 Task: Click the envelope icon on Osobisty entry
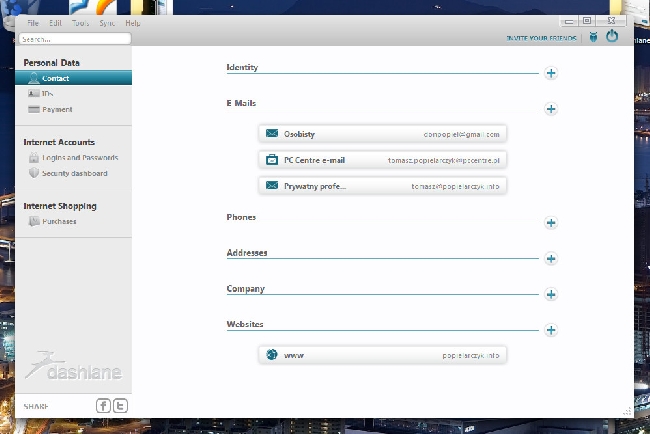[x=271, y=133]
